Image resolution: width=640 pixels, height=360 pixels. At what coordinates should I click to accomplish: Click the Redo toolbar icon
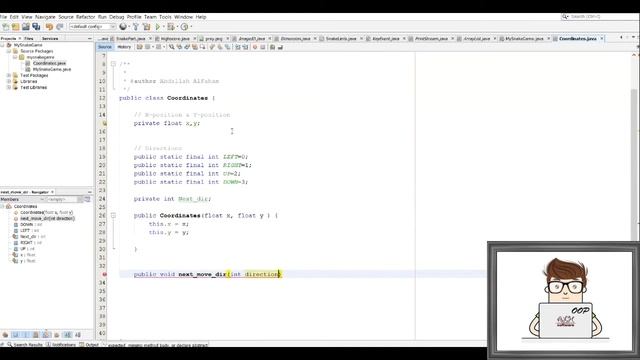(60, 27)
